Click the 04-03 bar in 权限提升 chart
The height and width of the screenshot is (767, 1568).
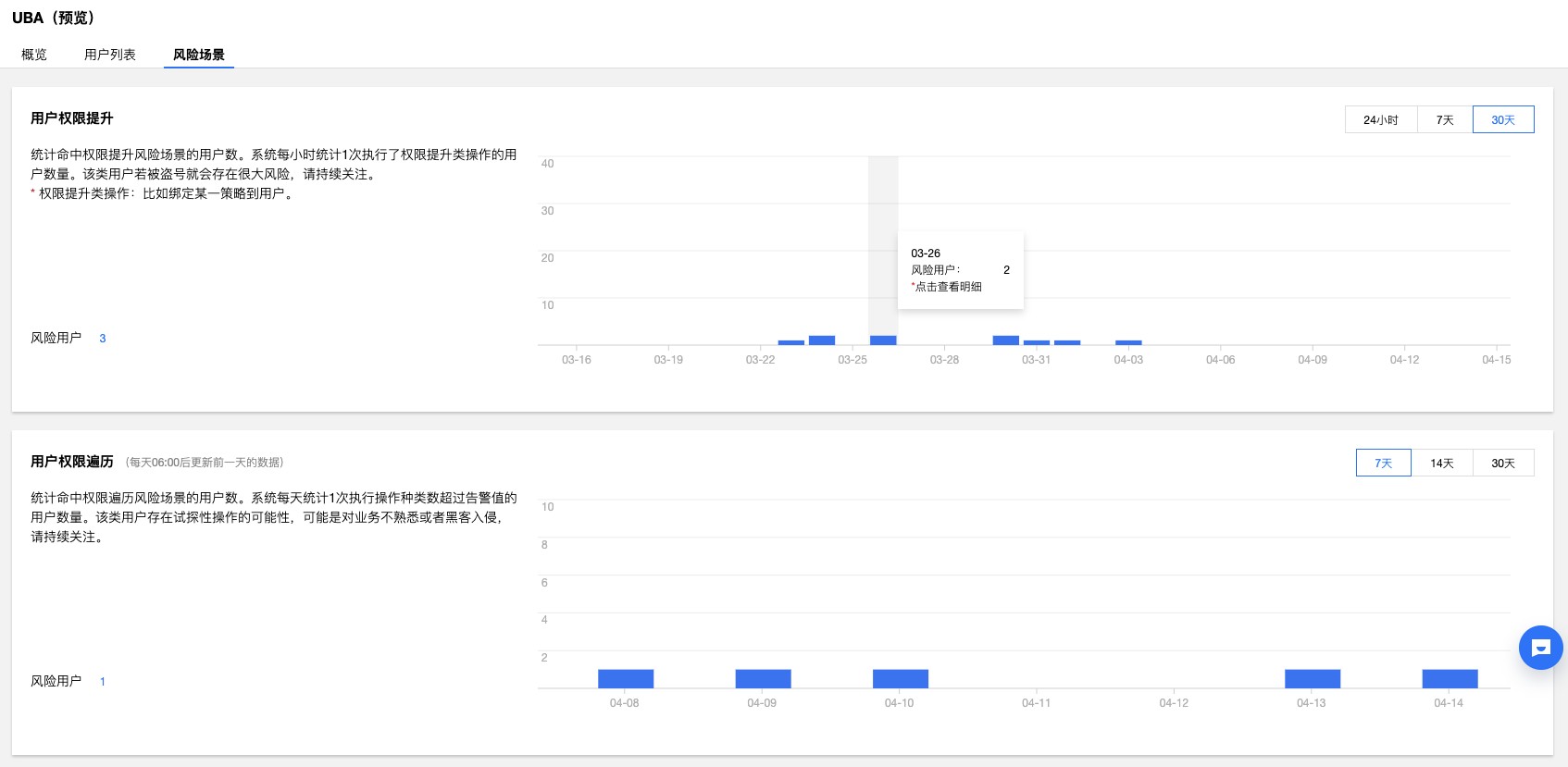(1128, 342)
